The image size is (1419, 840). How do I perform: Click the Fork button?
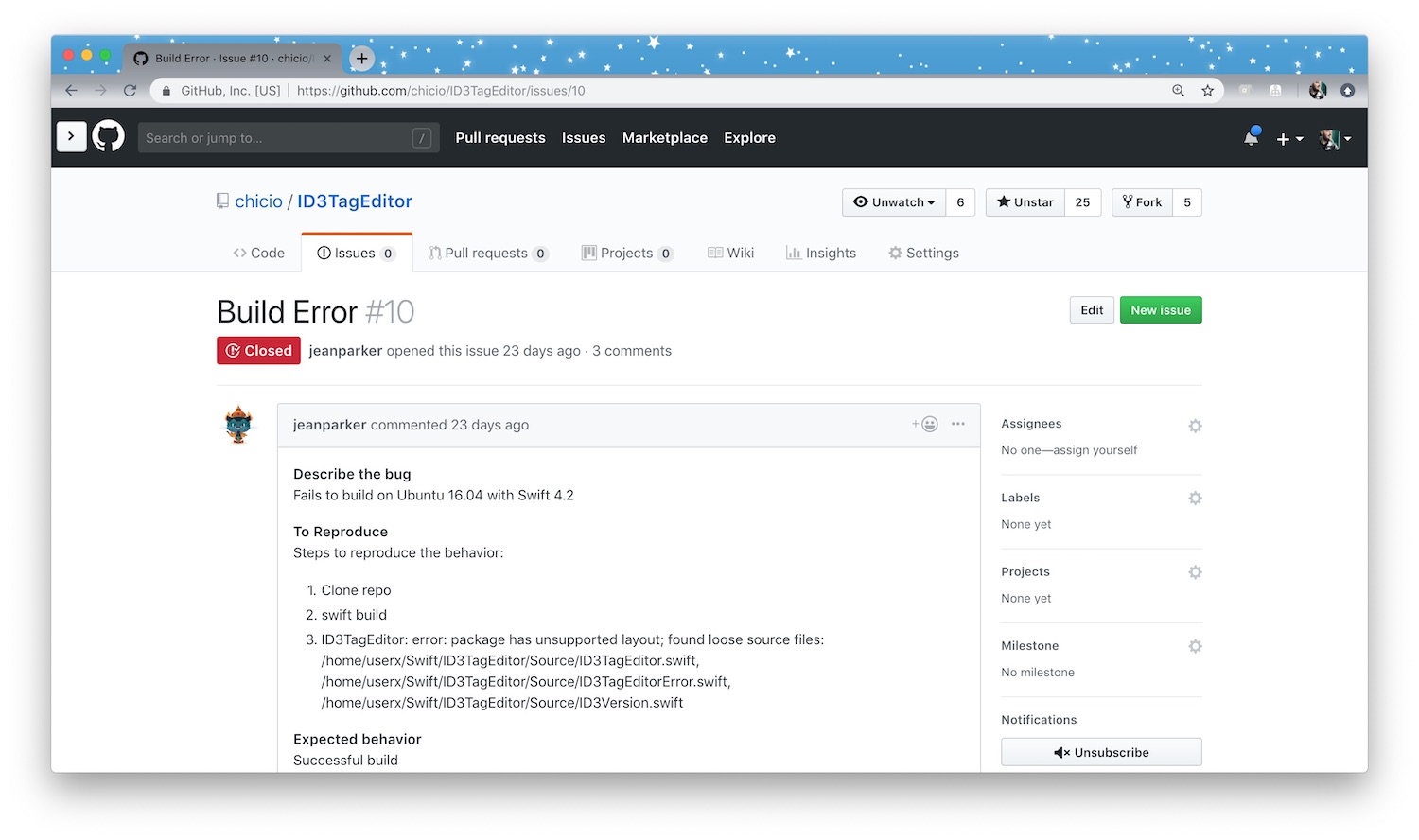click(x=1142, y=202)
